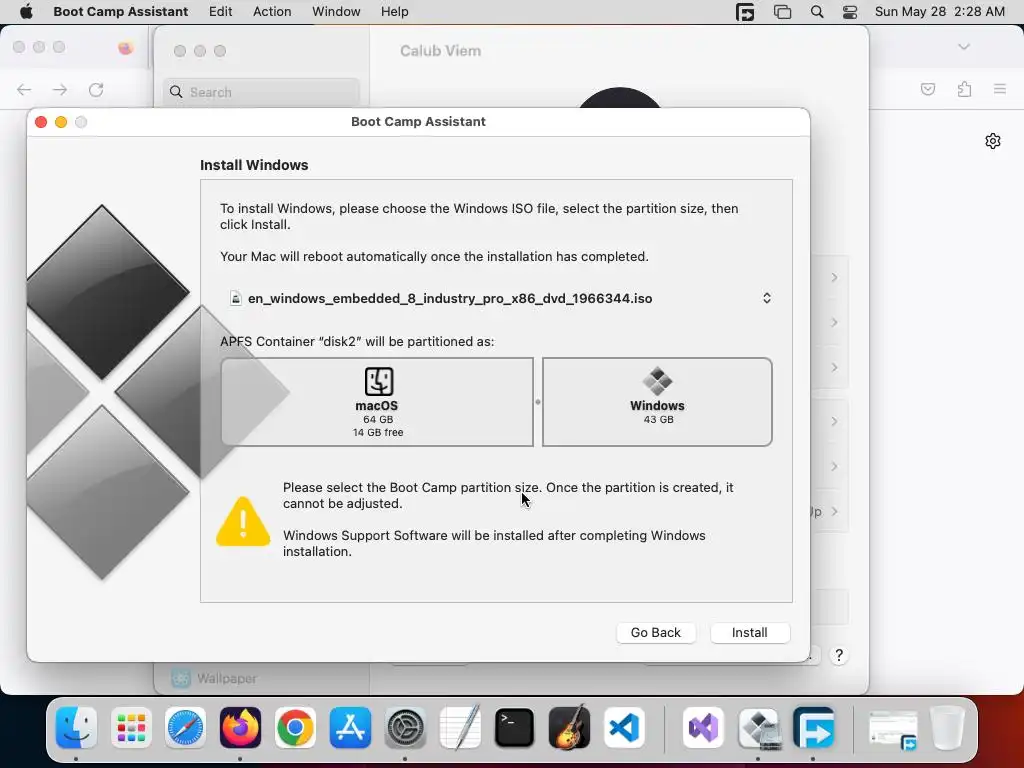Open Launchpad from the dock
Screen dimensions: 1024x768
pos(131,728)
